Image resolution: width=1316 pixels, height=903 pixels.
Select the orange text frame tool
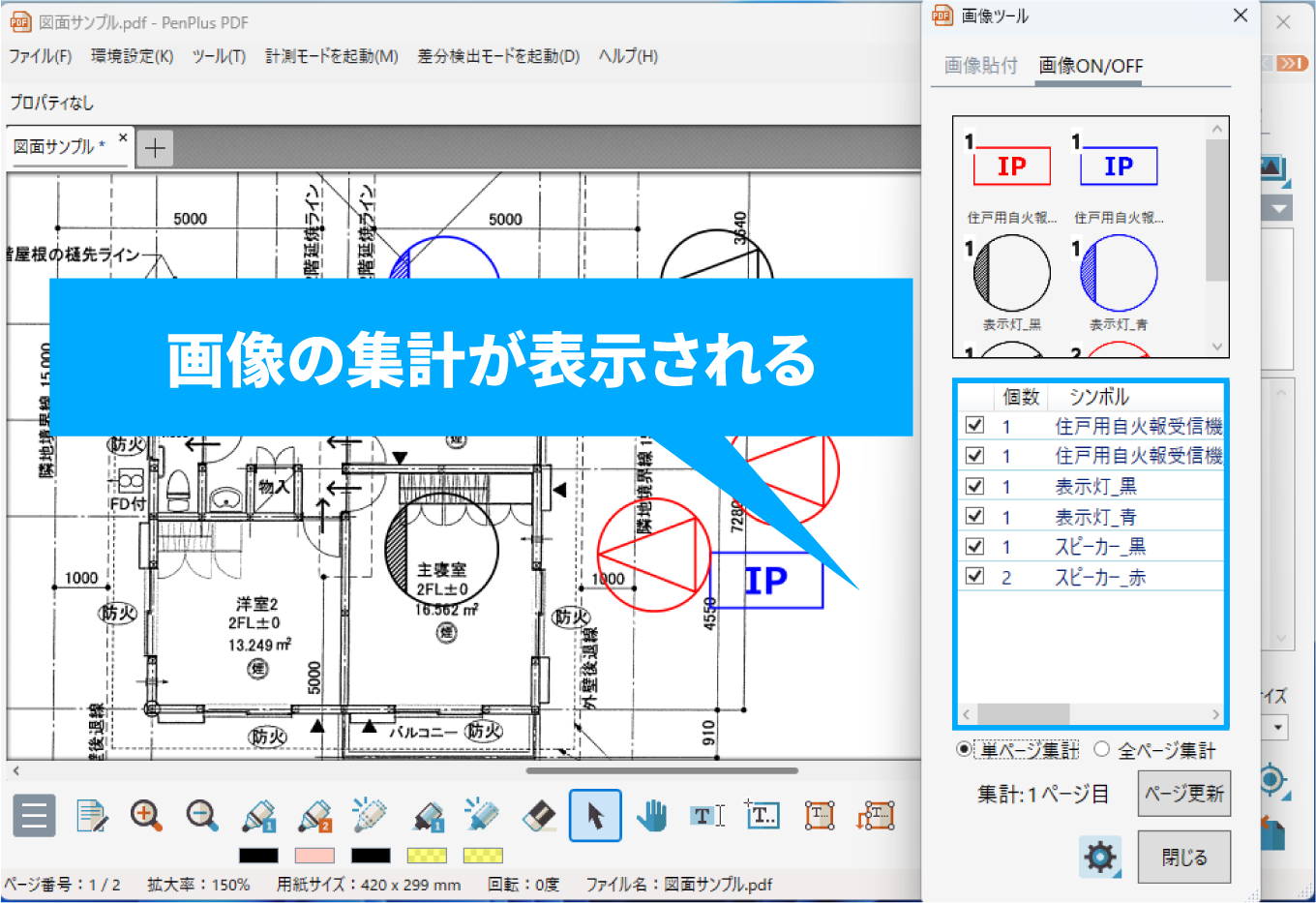820,816
